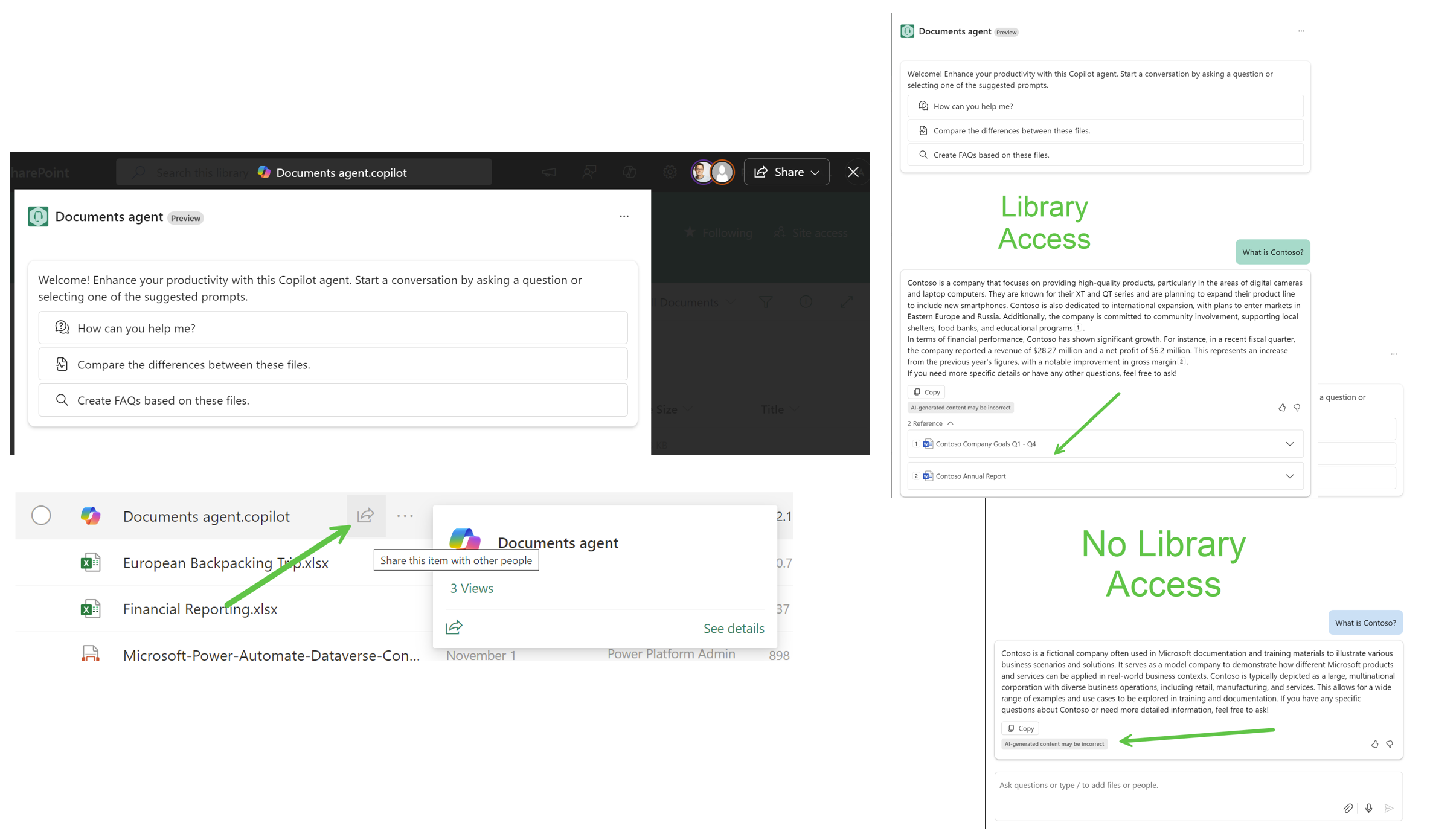This screenshot has width=1430, height=840.
Task: Copy the Contoso answer with the Copy button
Action: tap(926, 391)
